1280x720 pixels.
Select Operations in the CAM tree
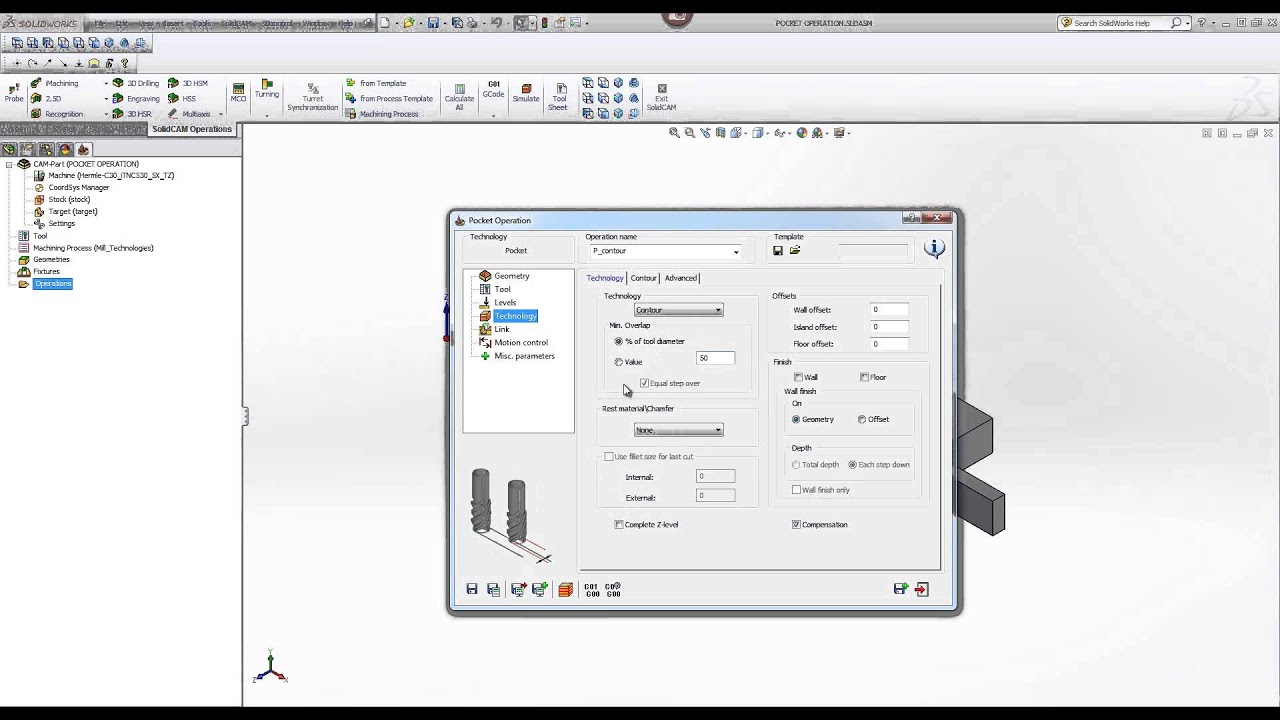point(53,284)
